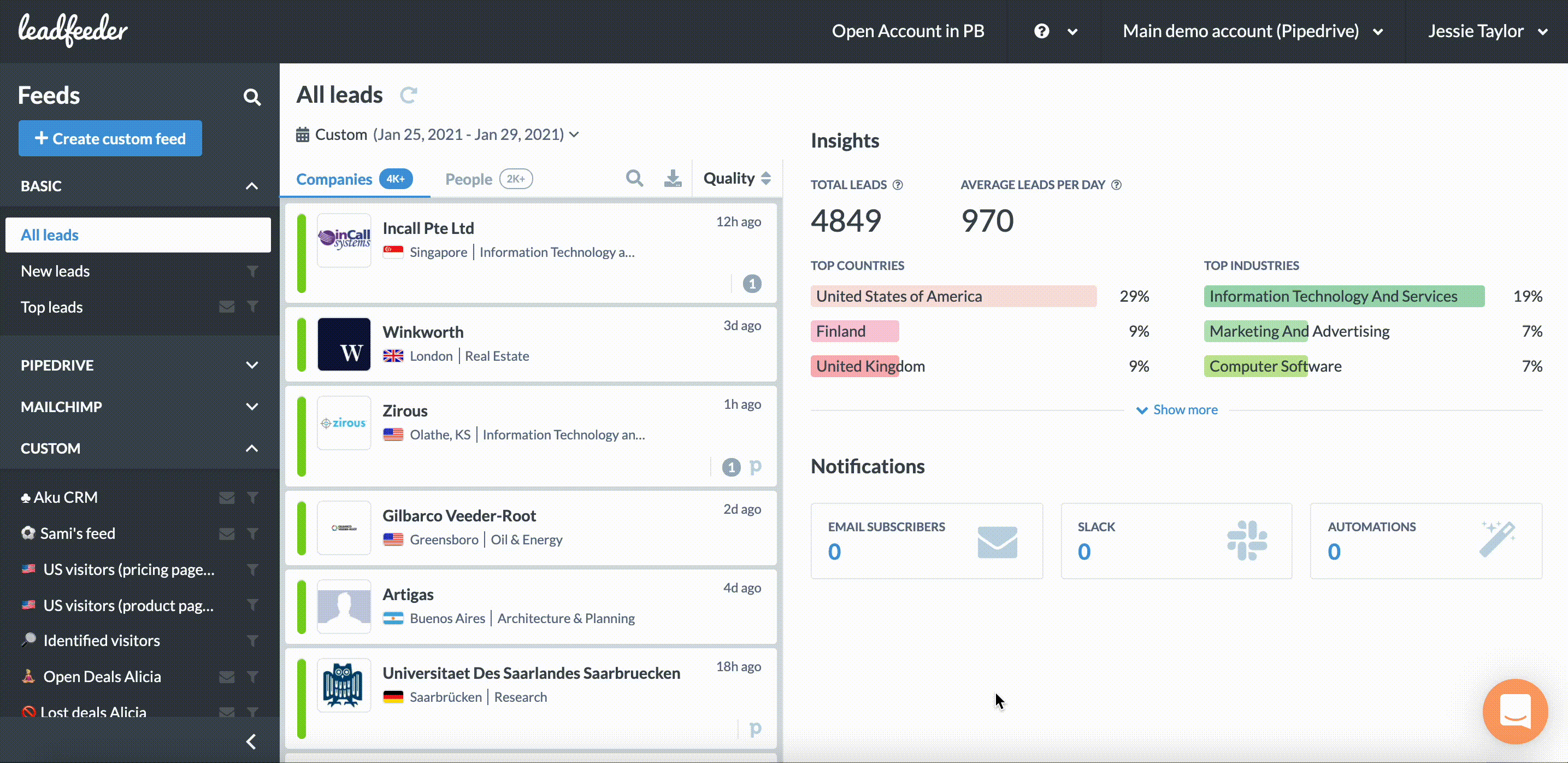Image resolution: width=1568 pixels, height=763 pixels.
Task: Open the orange chat widget bubble
Action: click(1514, 711)
